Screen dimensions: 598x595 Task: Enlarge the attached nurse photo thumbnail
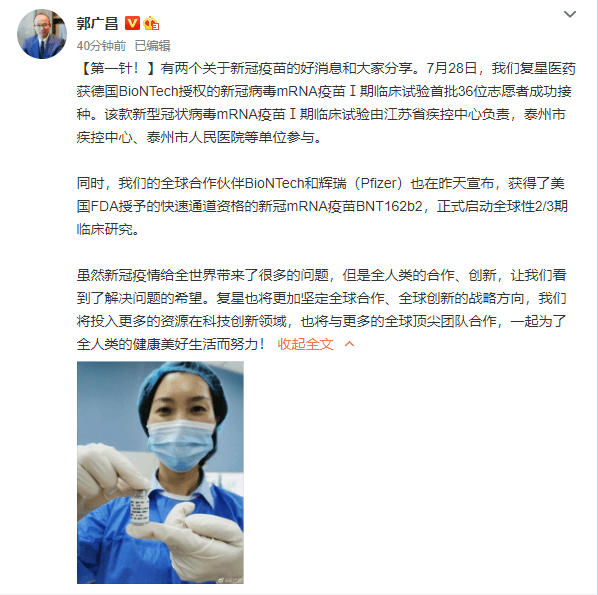click(160, 472)
